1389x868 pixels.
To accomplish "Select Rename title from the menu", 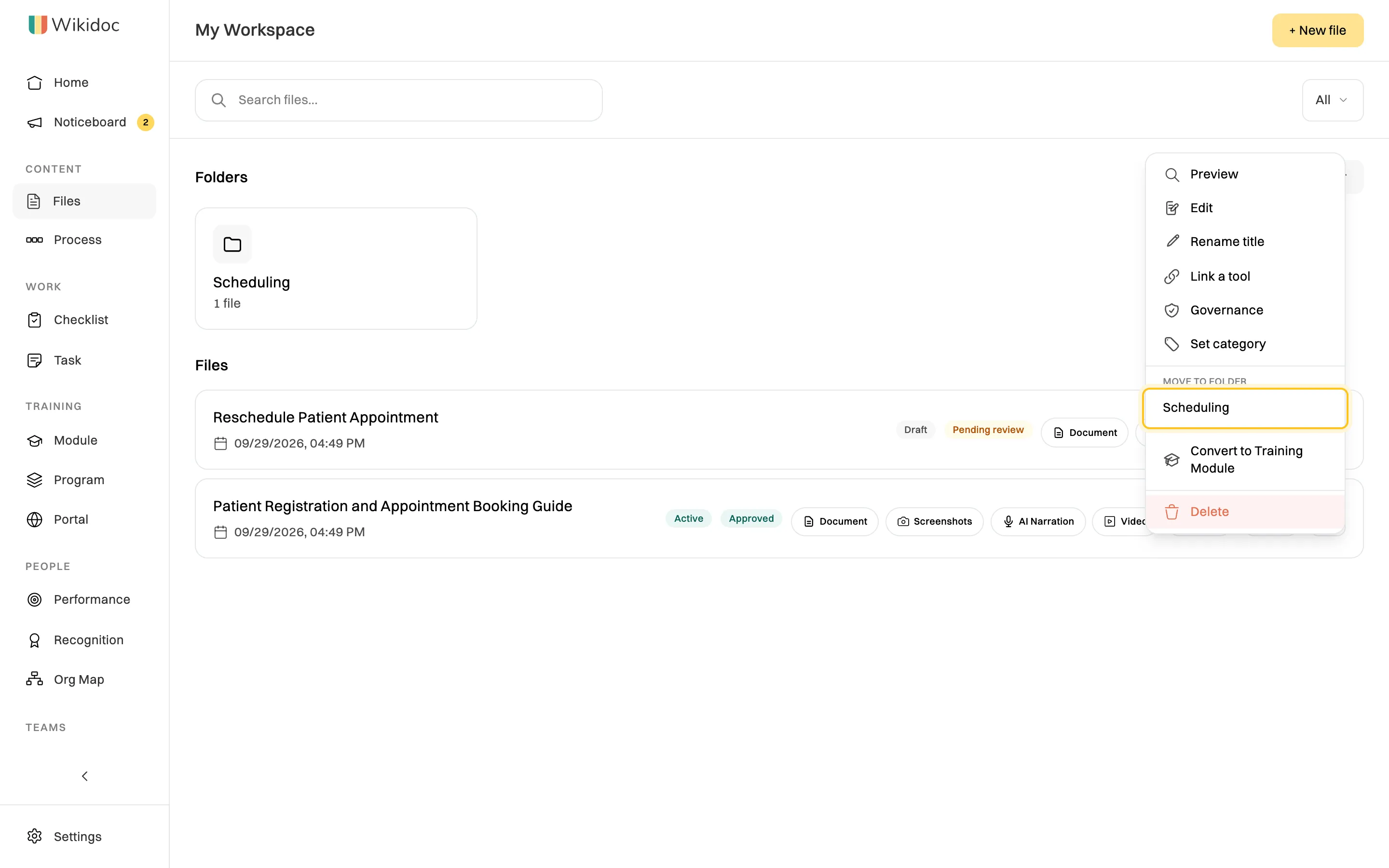I will coord(1245,242).
